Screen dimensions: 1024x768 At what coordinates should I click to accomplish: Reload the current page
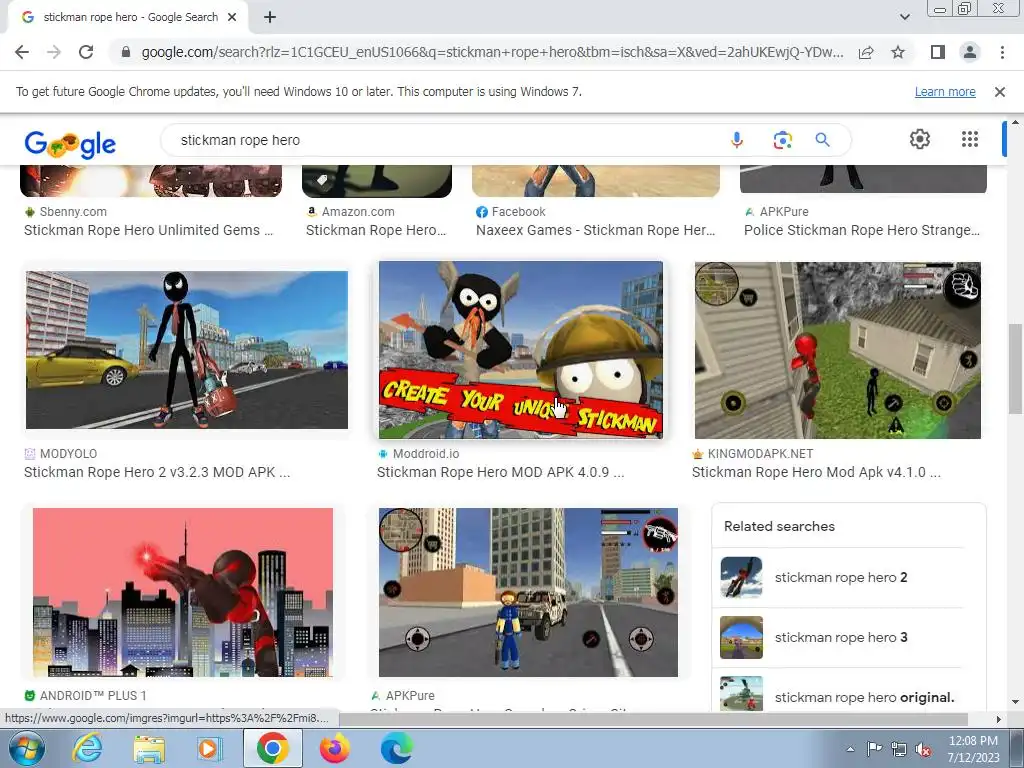pyautogui.click(x=86, y=52)
